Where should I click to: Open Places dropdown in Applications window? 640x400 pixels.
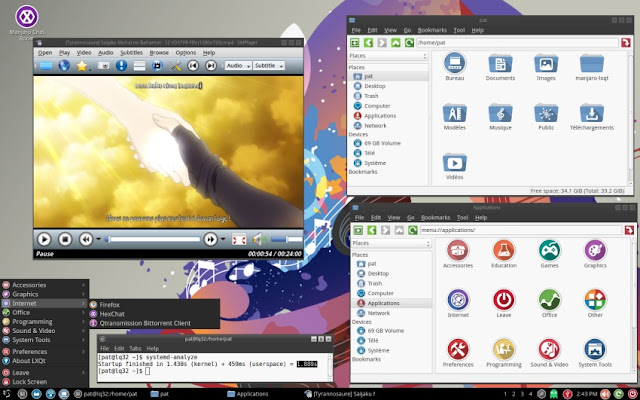pos(391,243)
